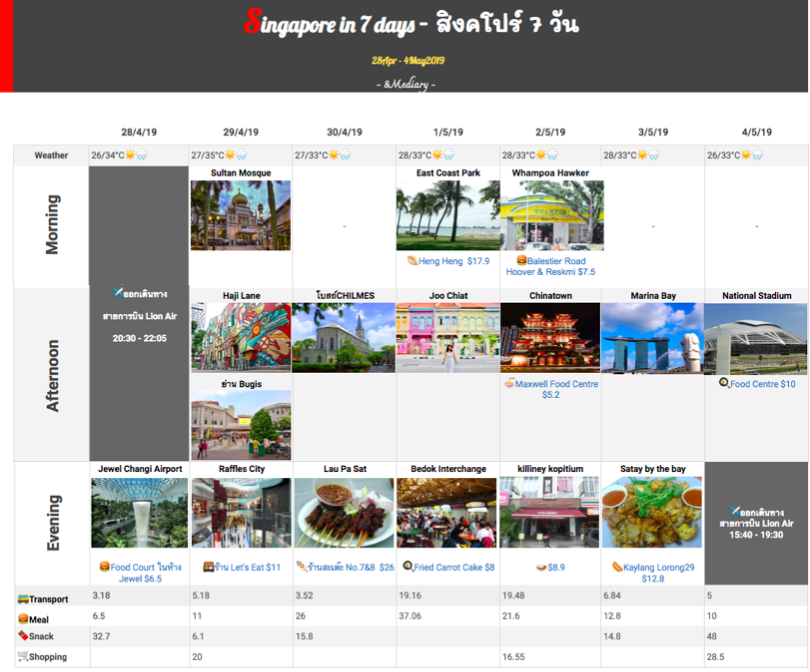
Task: Click the burger icon beside Meal
Action: tap(23, 619)
